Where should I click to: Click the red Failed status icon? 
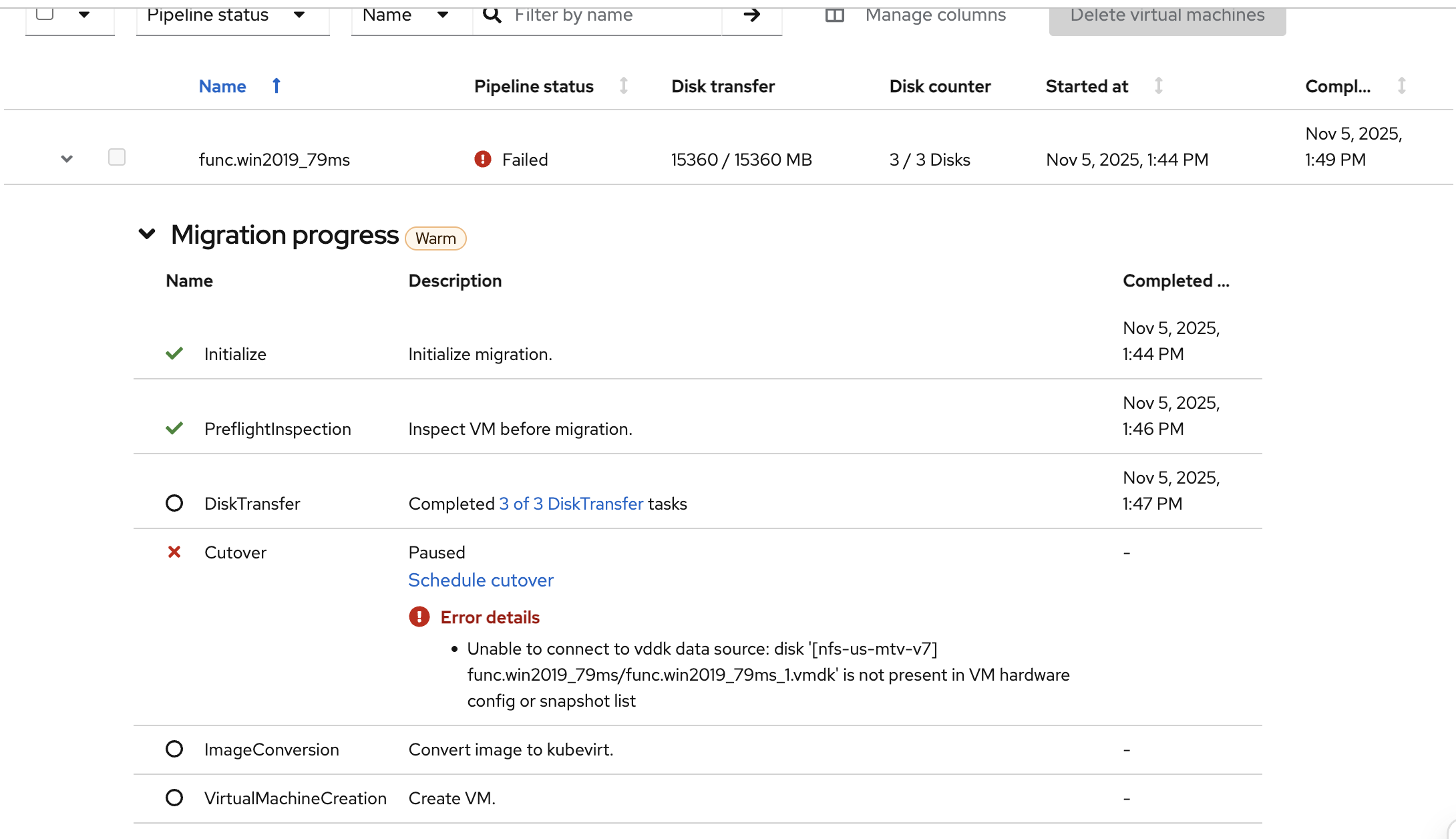[x=482, y=159]
